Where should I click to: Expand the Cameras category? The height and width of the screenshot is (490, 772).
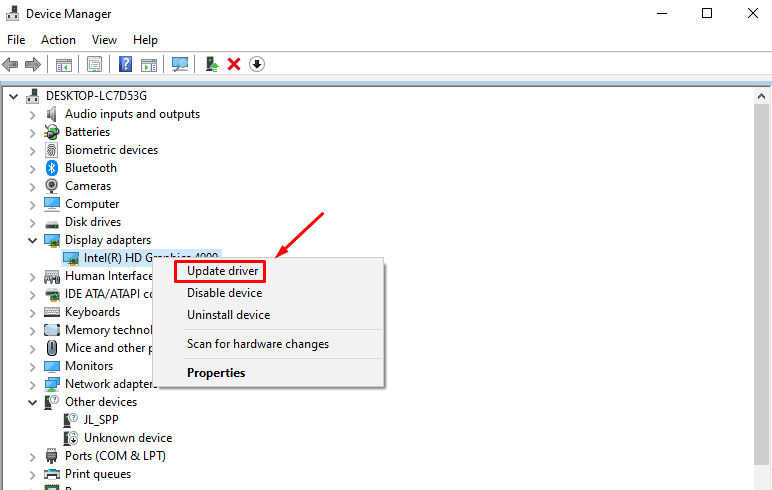pos(32,187)
